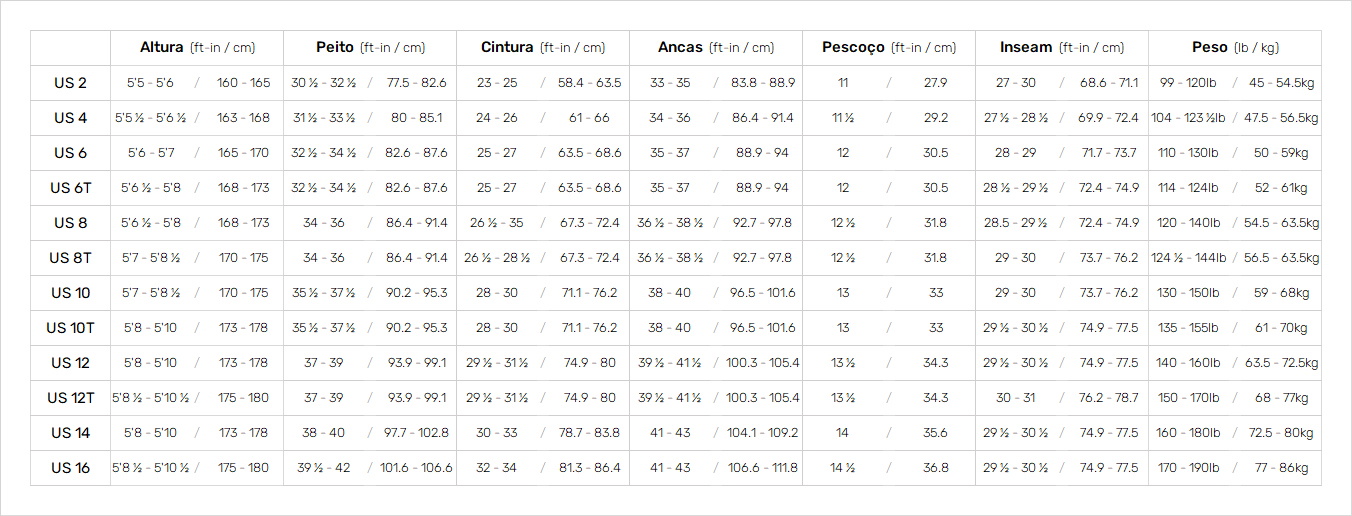
Task: Click the Altura column header
Action: click(197, 48)
